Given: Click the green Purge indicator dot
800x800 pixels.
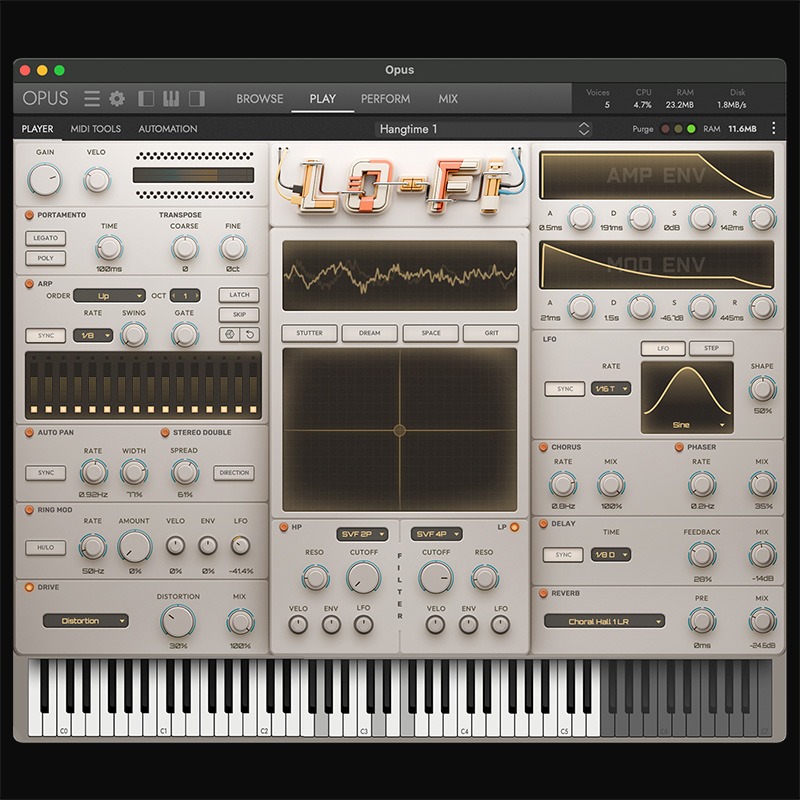Looking at the screenshot, I should click(x=691, y=129).
